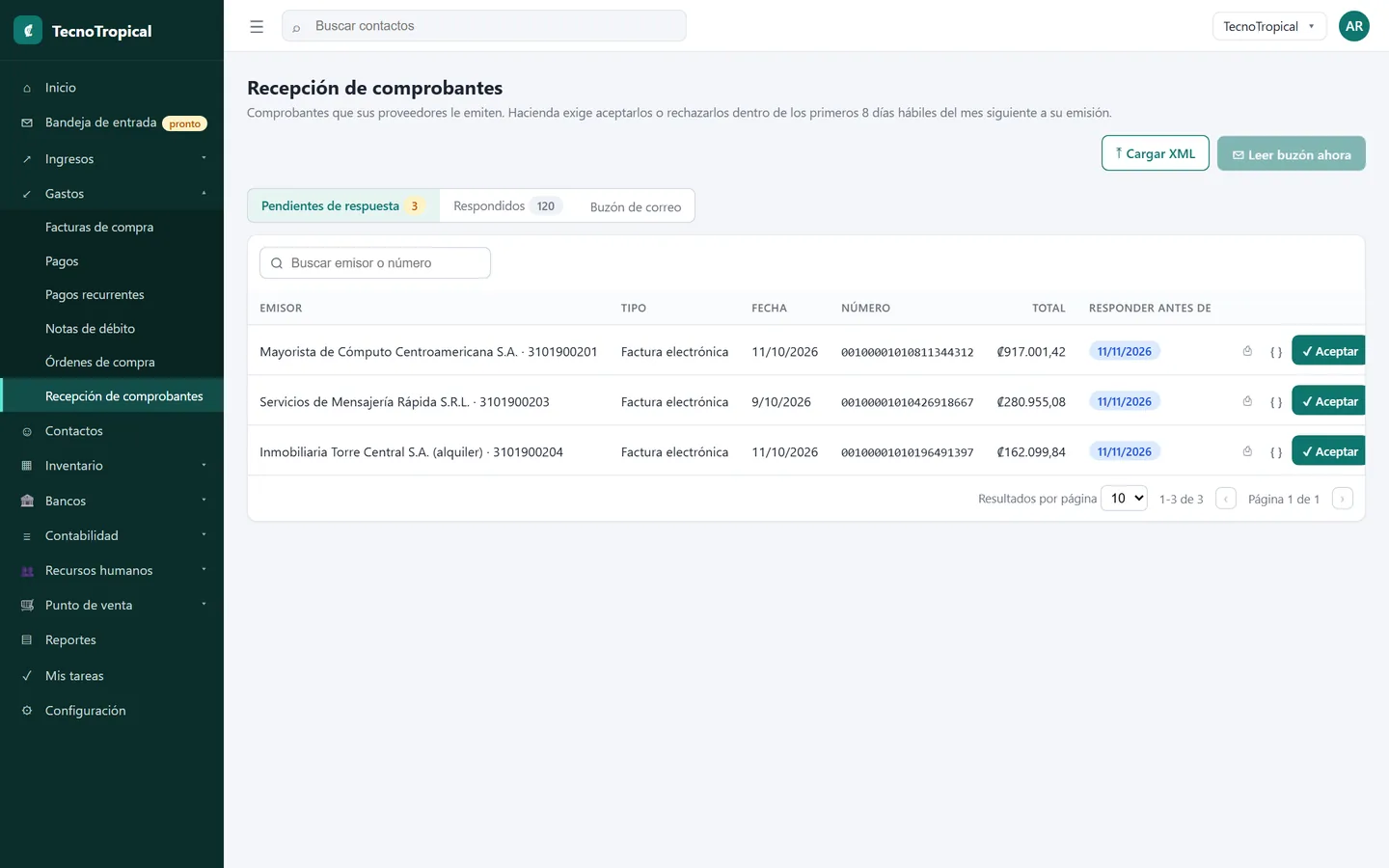
Task: Click invoice number 00100001010811344312
Action: click(x=908, y=352)
